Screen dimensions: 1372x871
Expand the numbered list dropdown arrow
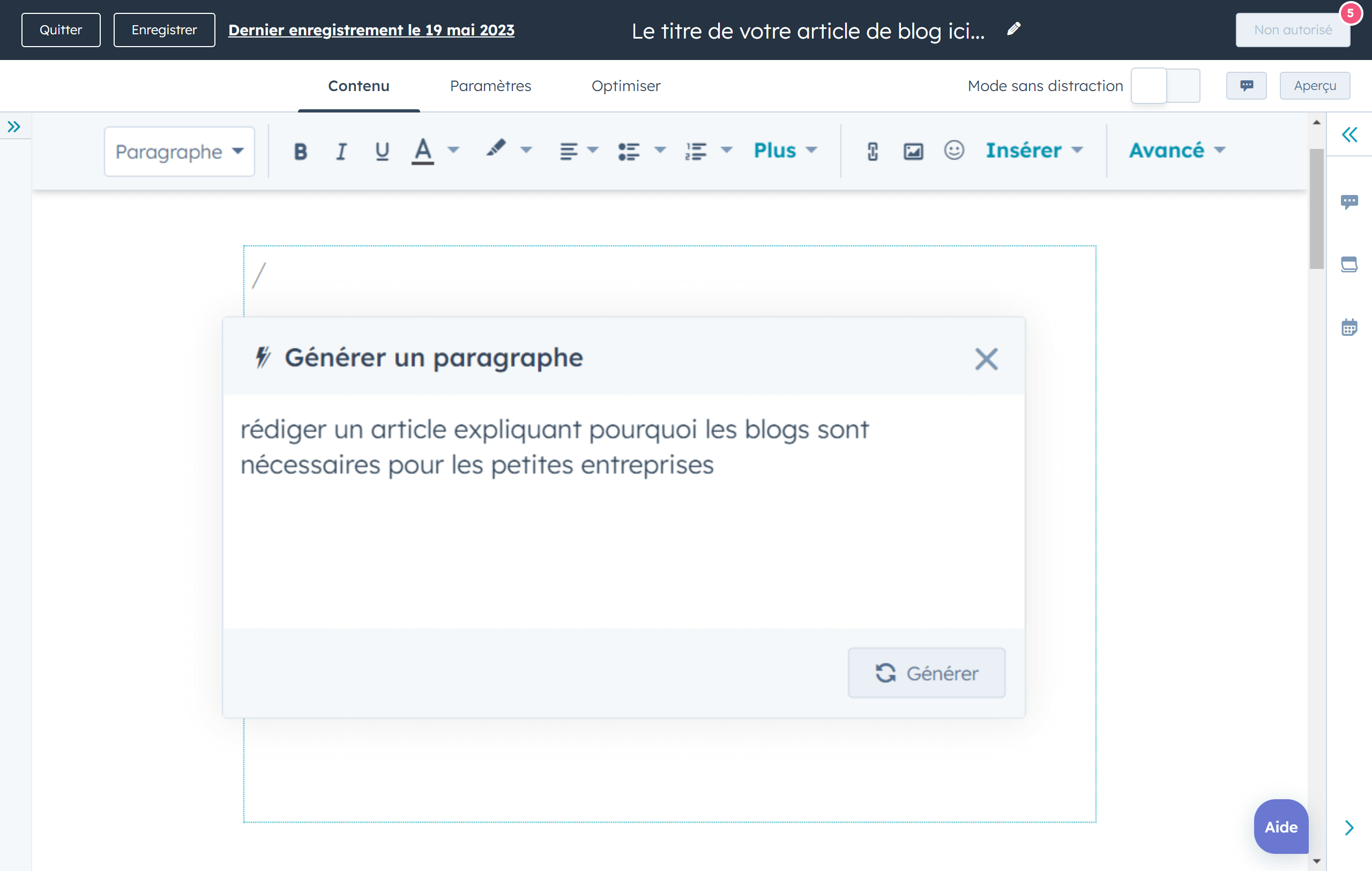(726, 151)
